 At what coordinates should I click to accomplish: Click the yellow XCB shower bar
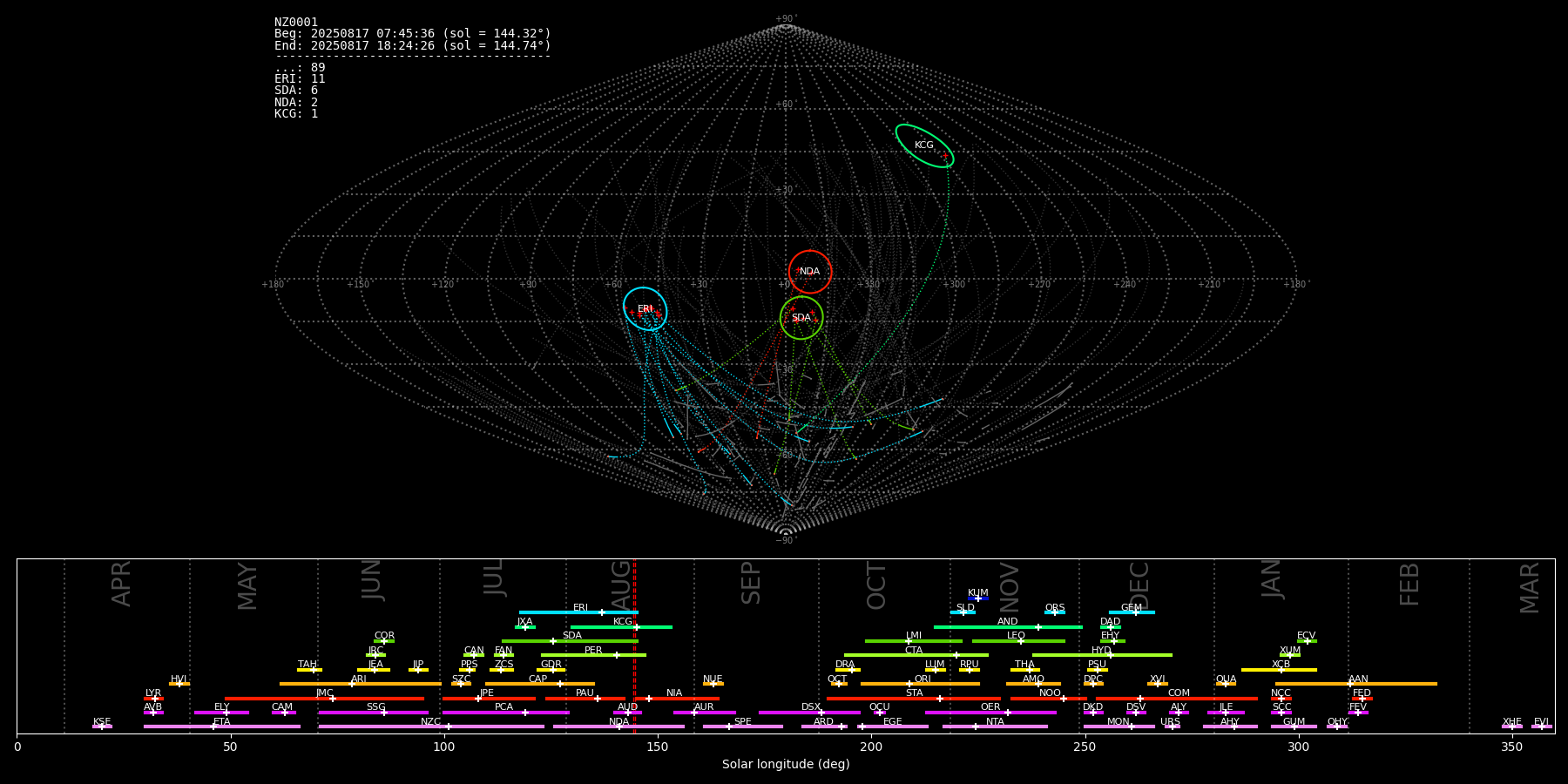point(1279,670)
